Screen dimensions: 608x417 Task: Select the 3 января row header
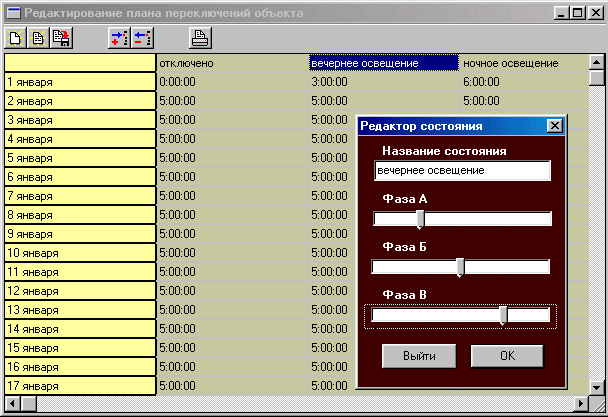80,120
